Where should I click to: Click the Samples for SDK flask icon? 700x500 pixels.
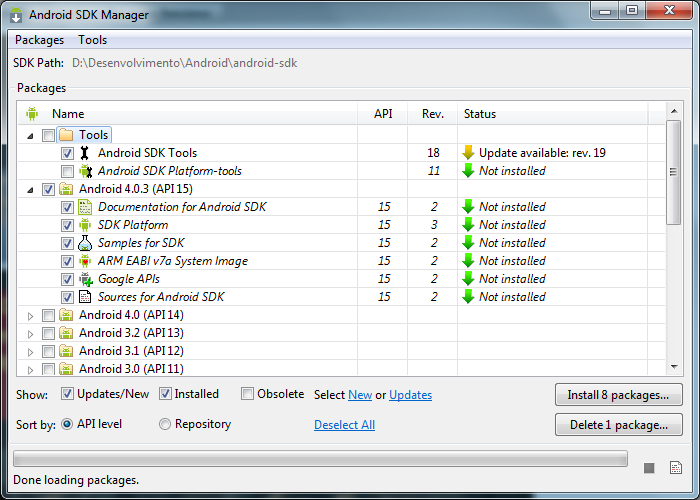[x=85, y=243]
